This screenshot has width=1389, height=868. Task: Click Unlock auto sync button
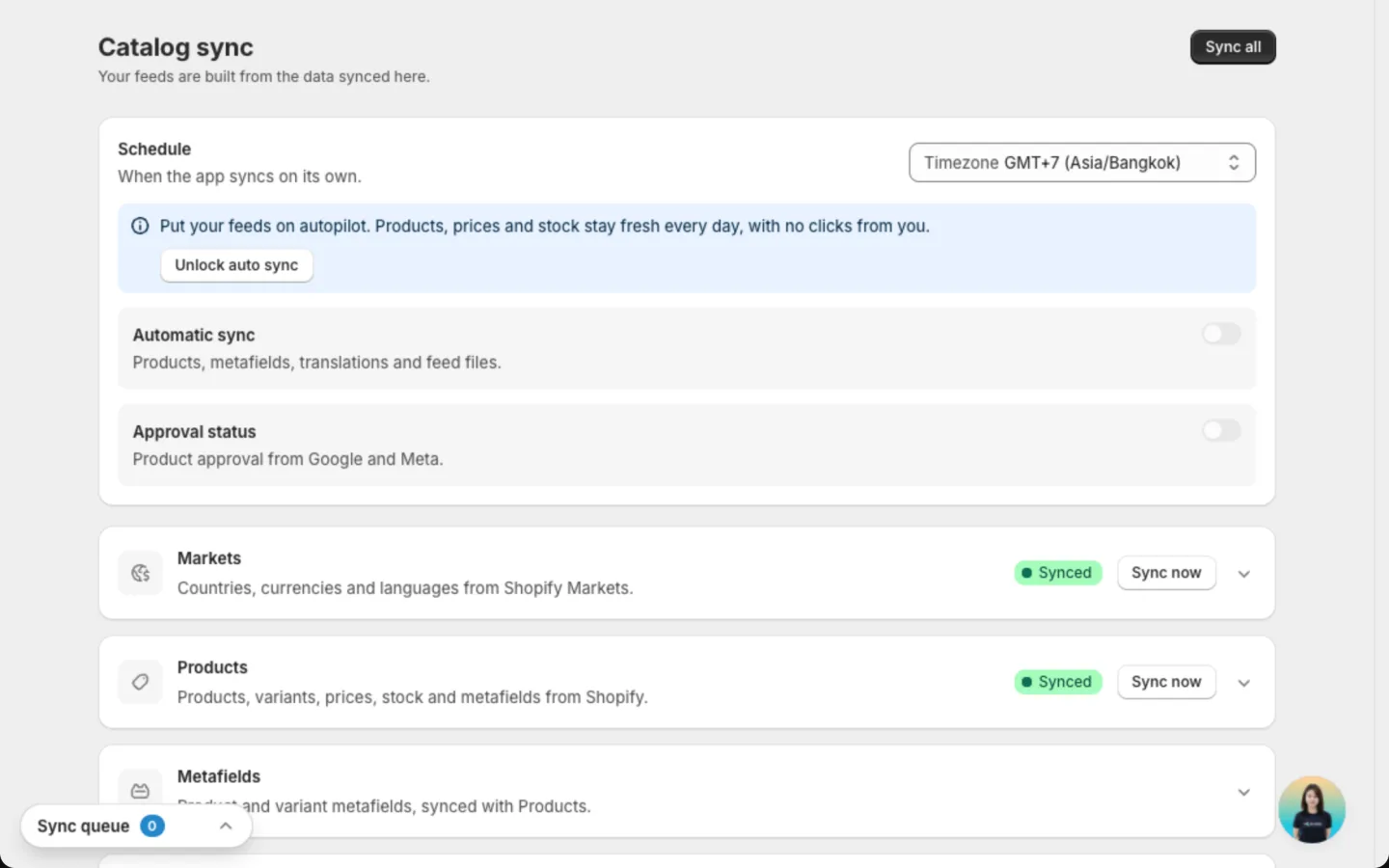[x=236, y=265]
